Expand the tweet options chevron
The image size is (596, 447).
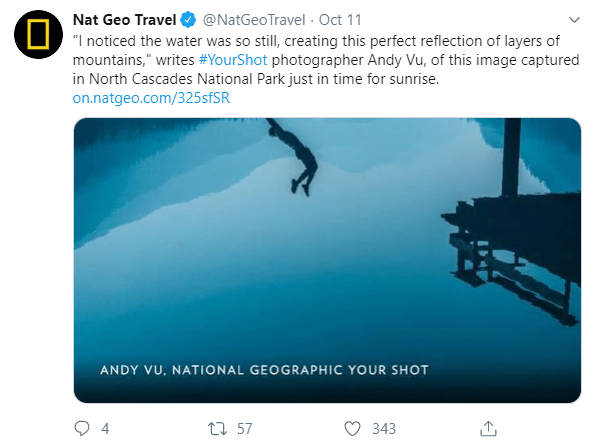(x=574, y=20)
